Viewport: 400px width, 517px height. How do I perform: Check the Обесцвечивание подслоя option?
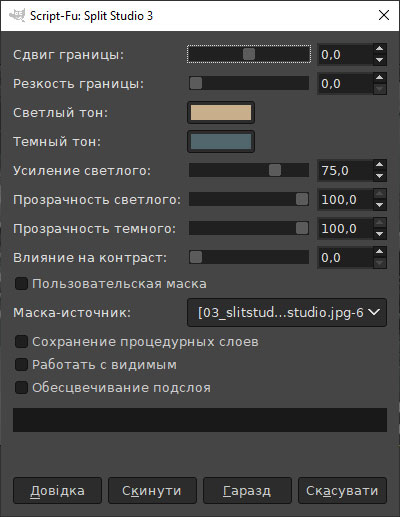pyautogui.click(x=21, y=388)
